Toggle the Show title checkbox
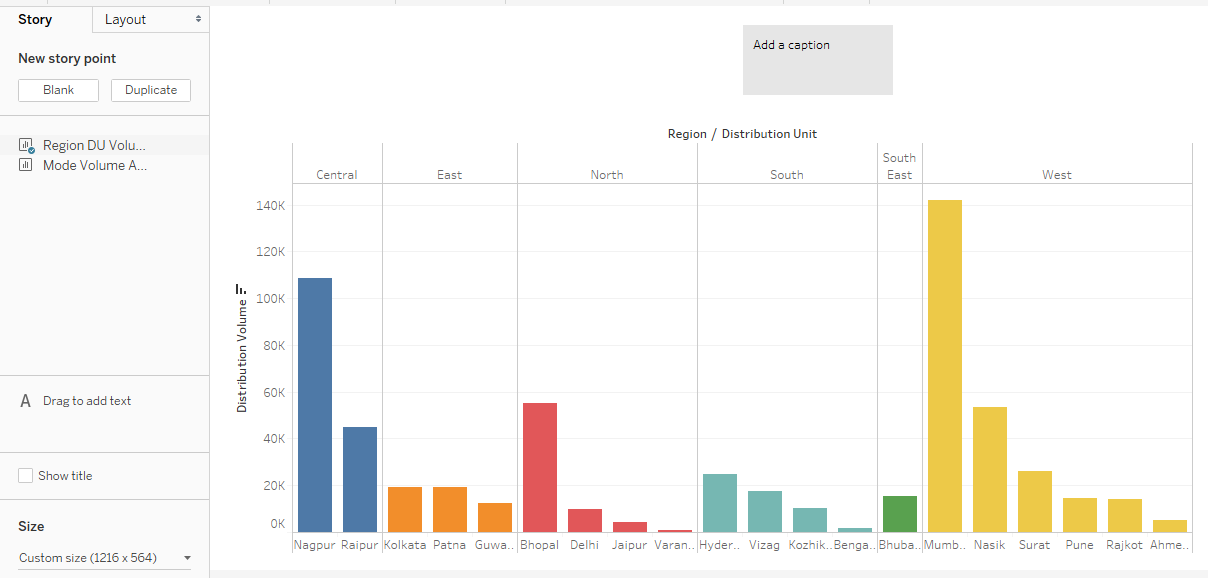Viewport: 1208px width, 578px height. click(x=26, y=476)
